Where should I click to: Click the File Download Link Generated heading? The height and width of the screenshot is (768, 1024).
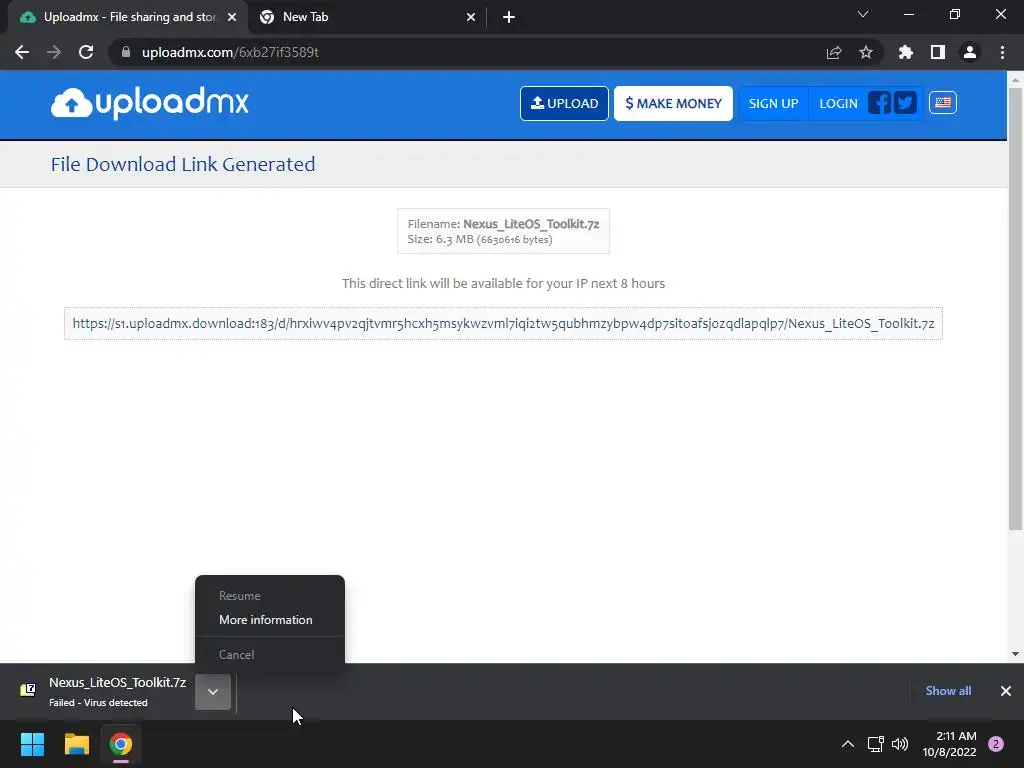point(183,164)
